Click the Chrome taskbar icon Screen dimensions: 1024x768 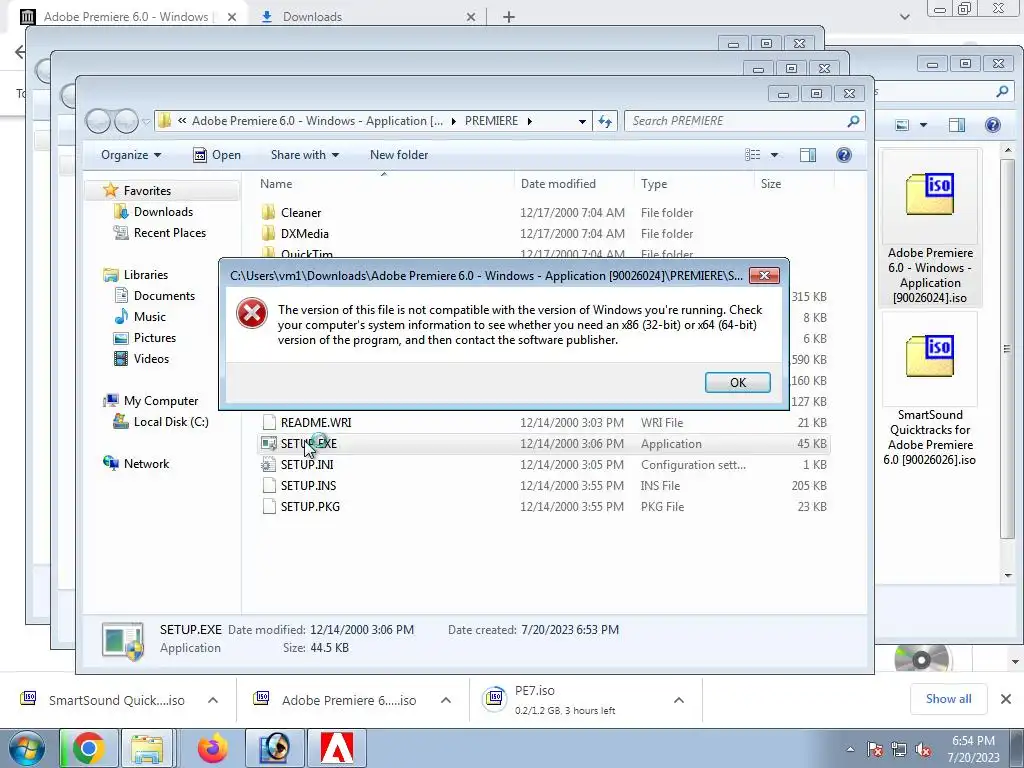point(89,748)
